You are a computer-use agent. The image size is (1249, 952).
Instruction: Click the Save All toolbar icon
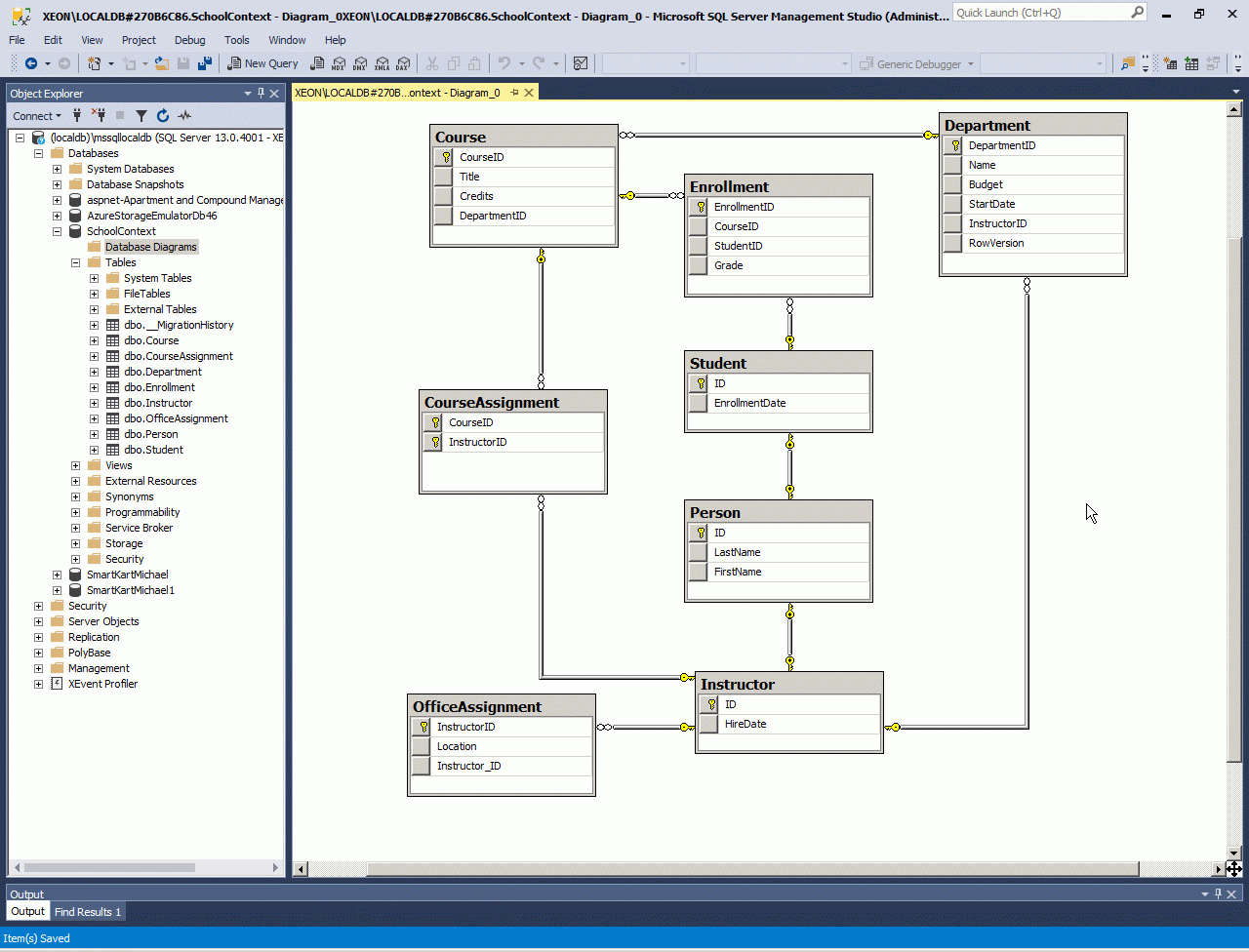click(x=205, y=63)
